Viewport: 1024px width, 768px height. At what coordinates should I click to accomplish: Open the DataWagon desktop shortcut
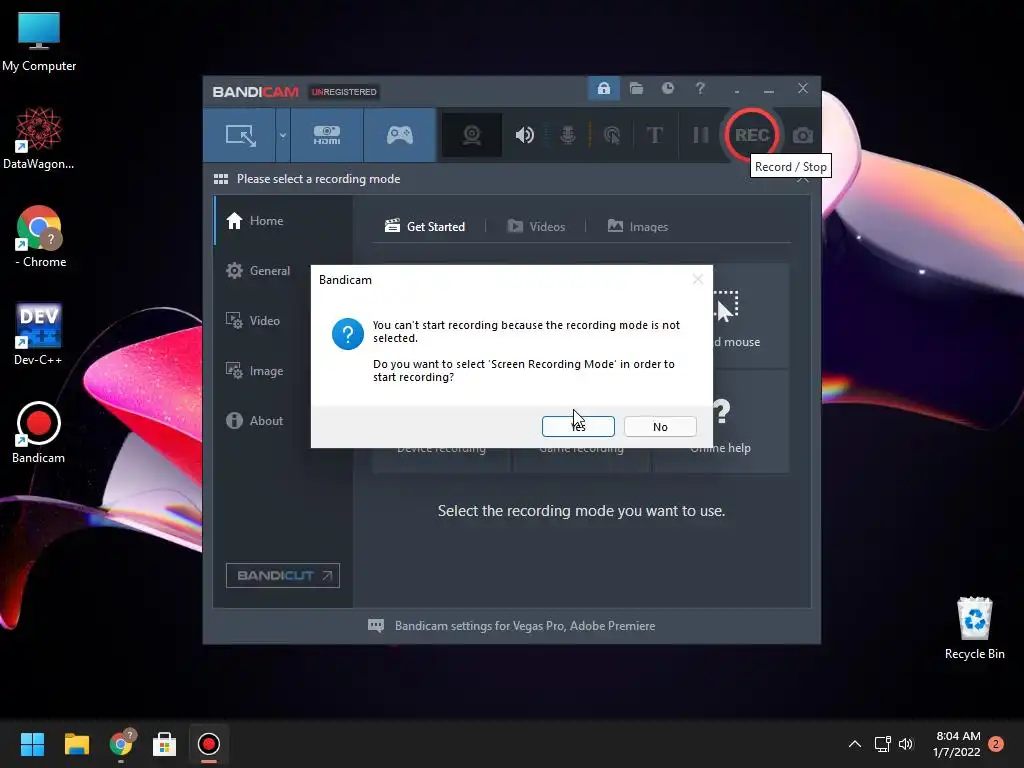point(39,138)
